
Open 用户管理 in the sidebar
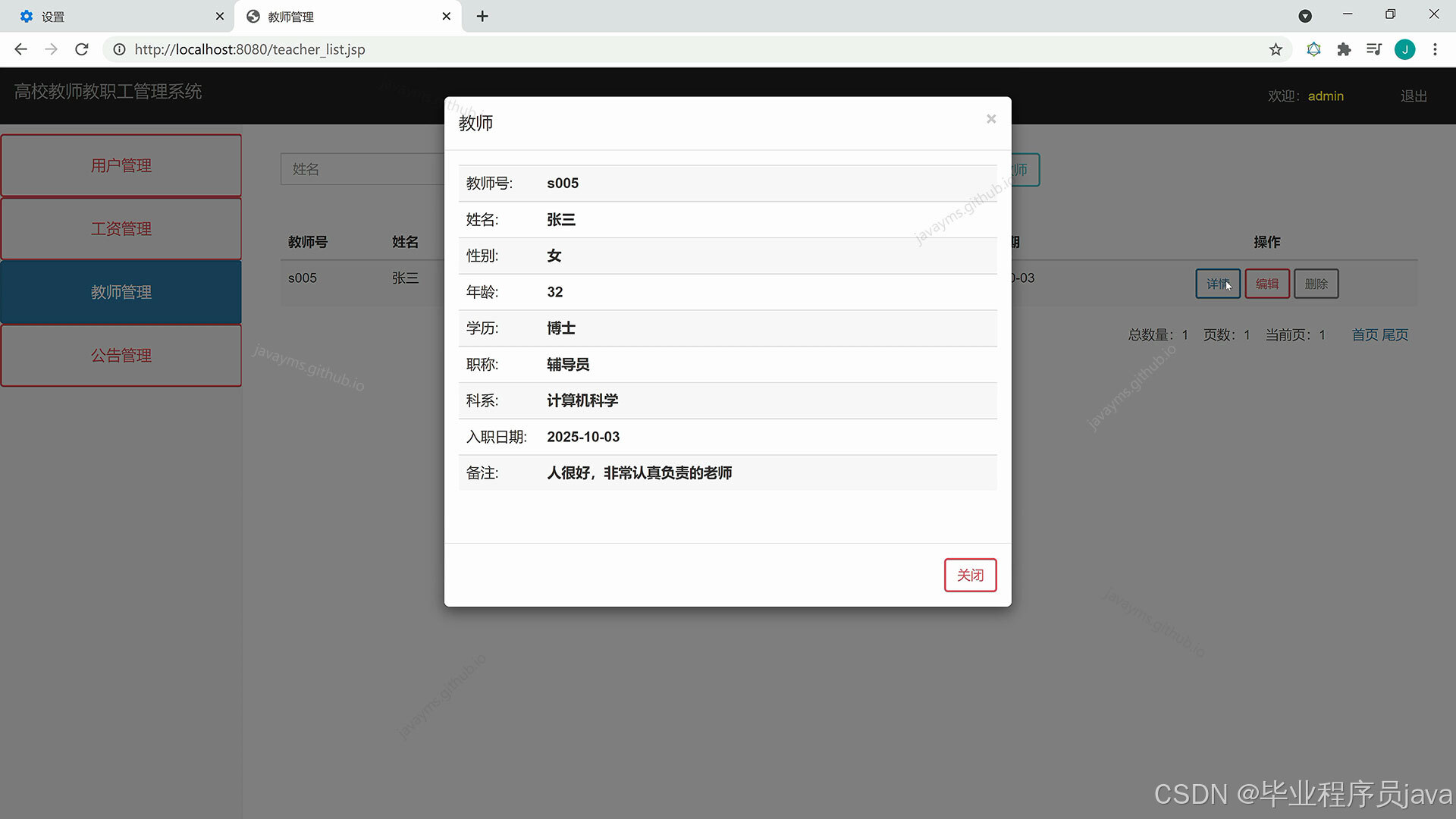click(x=121, y=165)
